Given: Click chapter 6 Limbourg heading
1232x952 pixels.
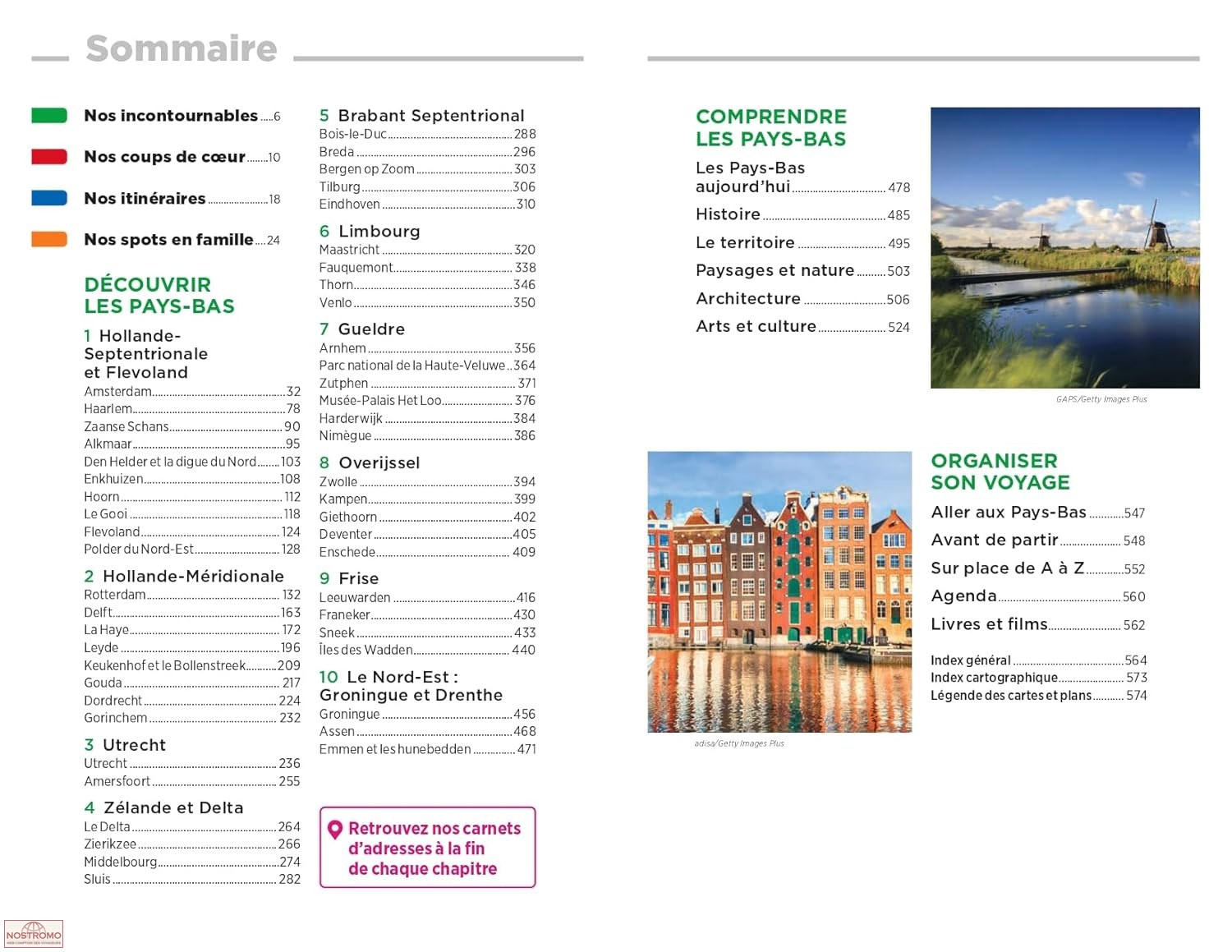Looking at the screenshot, I should (370, 232).
